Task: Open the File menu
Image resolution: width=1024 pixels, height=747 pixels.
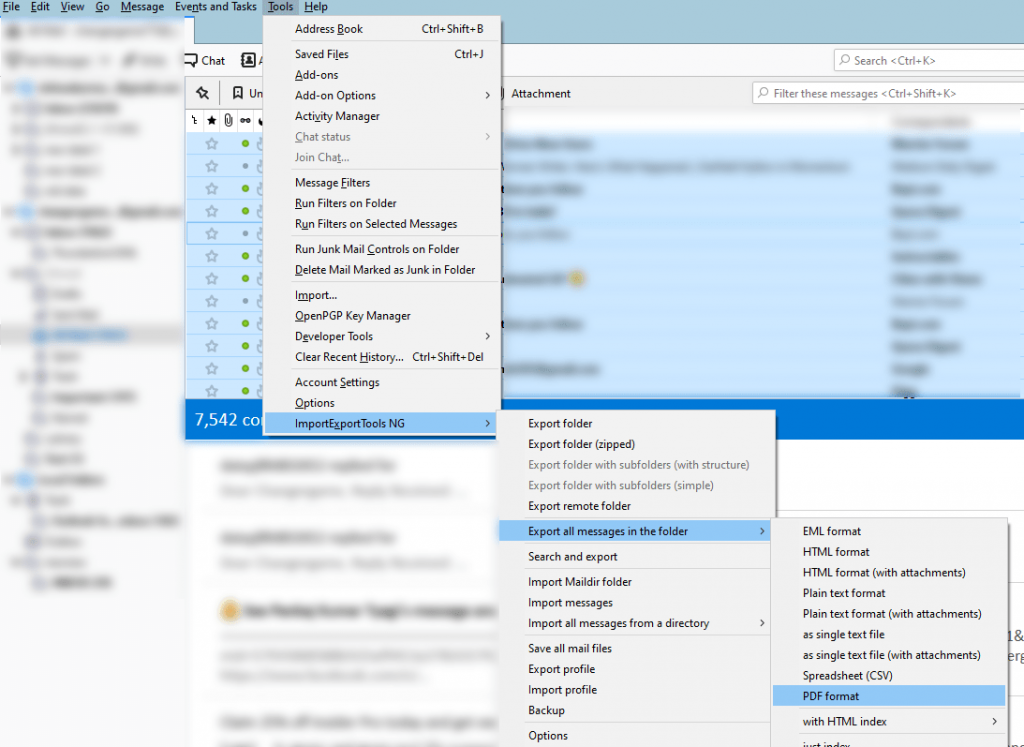Action: (x=11, y=7)
